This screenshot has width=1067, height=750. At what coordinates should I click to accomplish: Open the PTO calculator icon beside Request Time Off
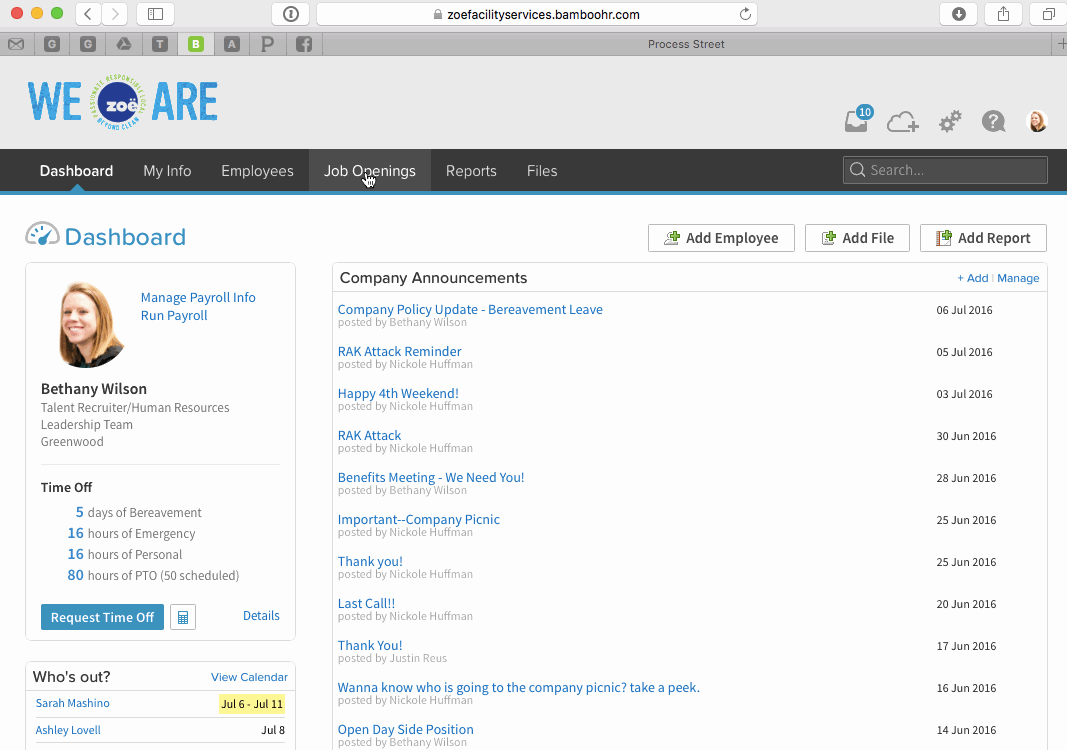(182, 617)
